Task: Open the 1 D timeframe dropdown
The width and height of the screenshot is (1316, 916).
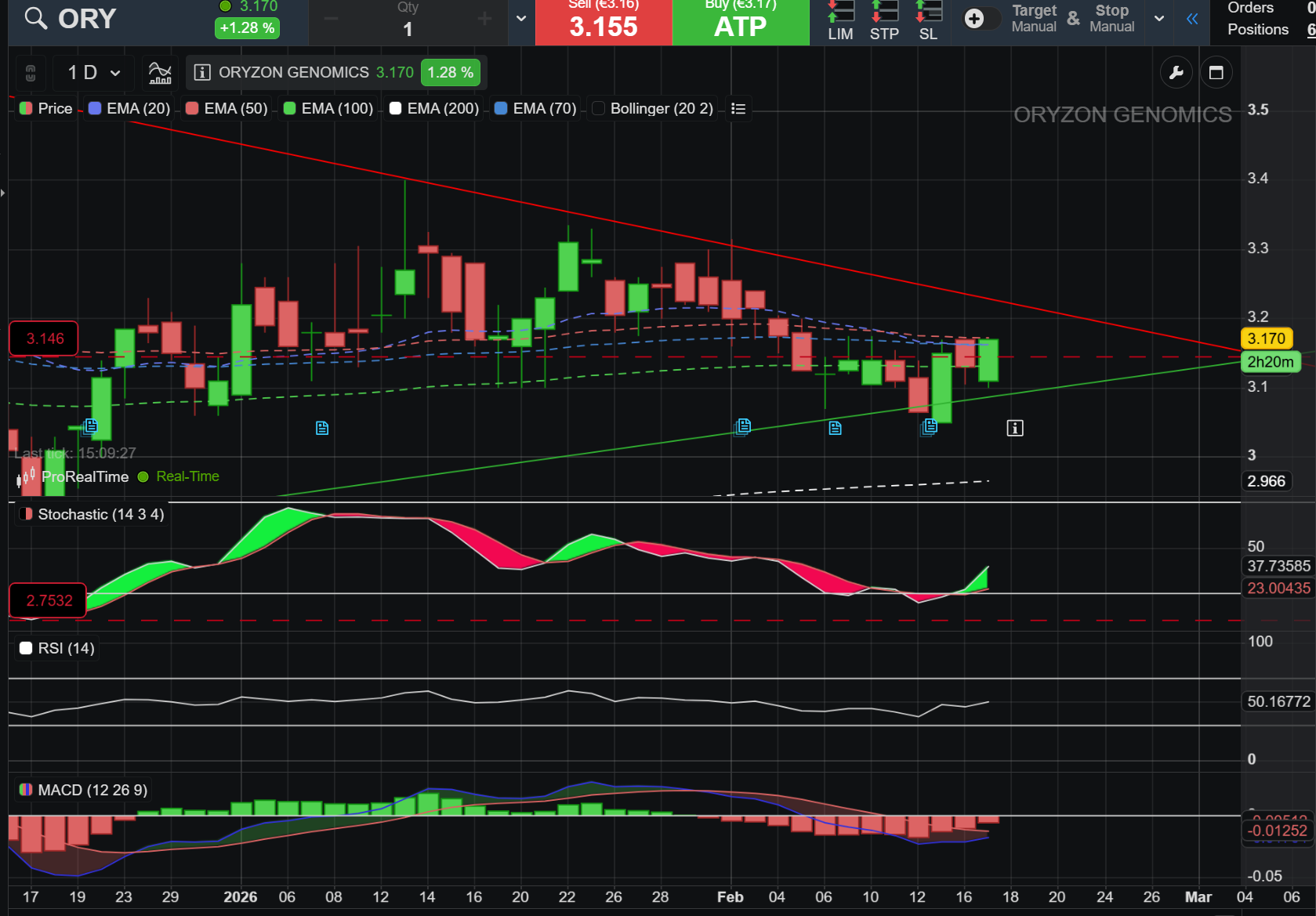Action: [x=94, y=73]
